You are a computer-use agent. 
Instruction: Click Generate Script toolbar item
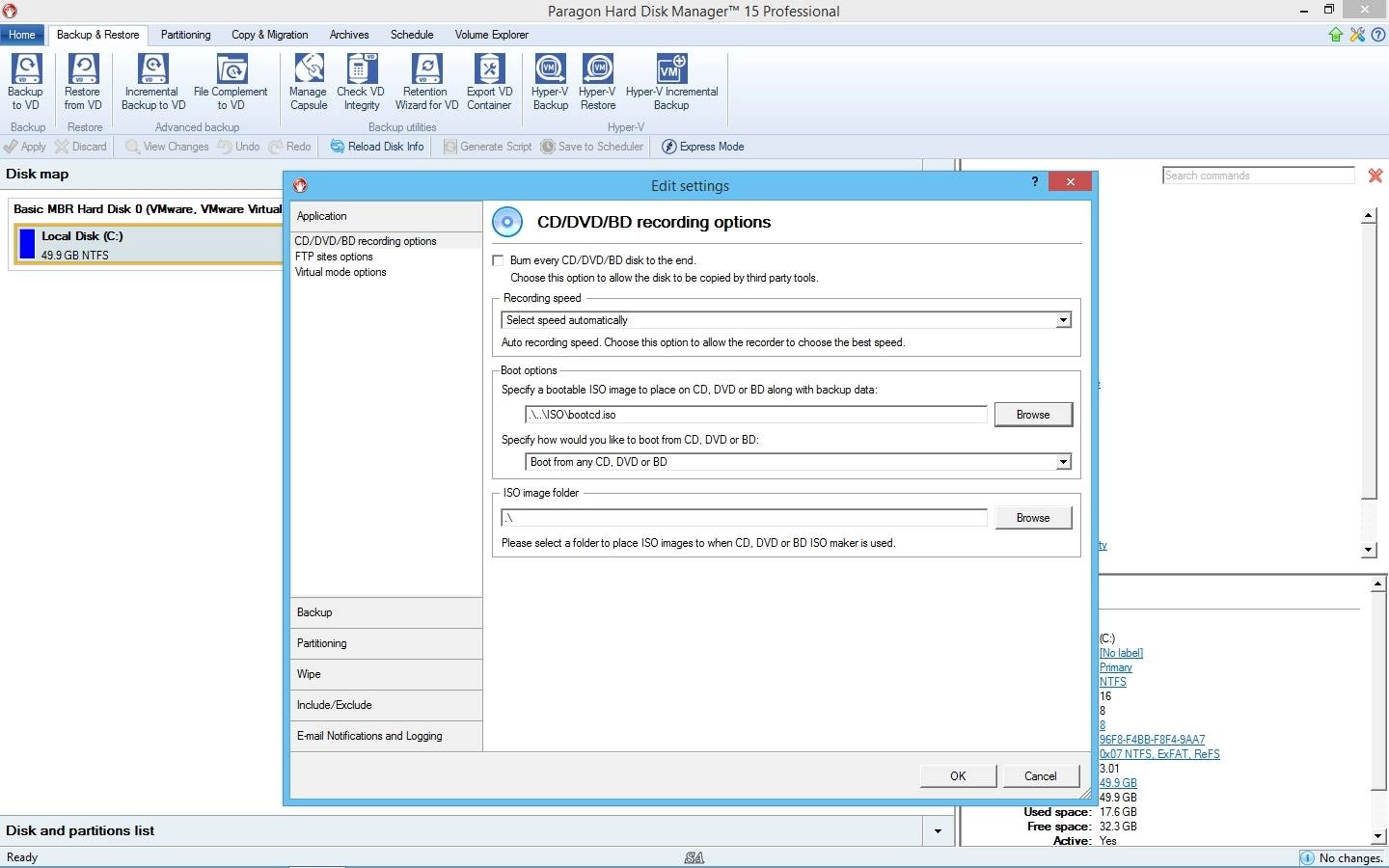487,147
